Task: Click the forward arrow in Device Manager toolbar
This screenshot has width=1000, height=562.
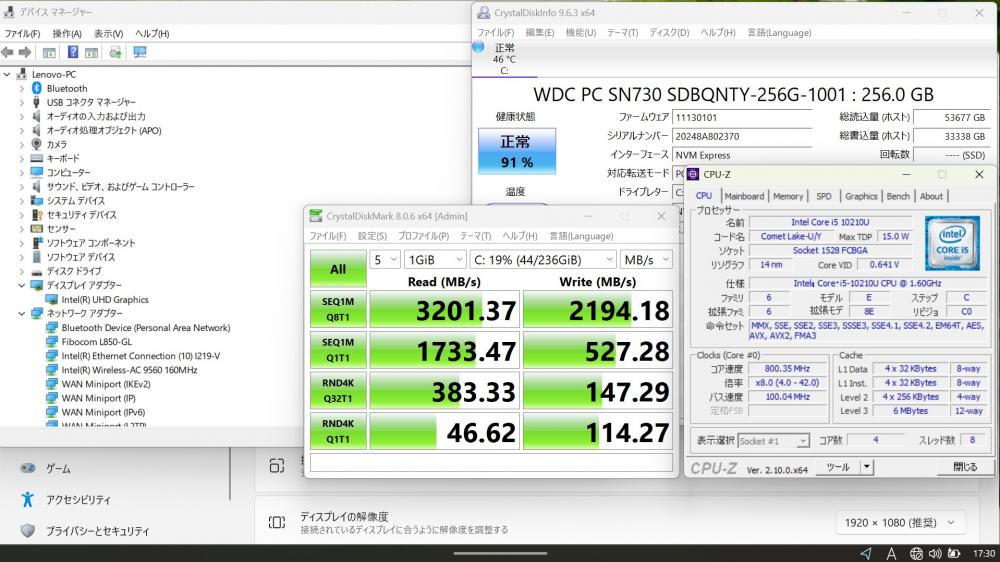Action: click(25, 52)
